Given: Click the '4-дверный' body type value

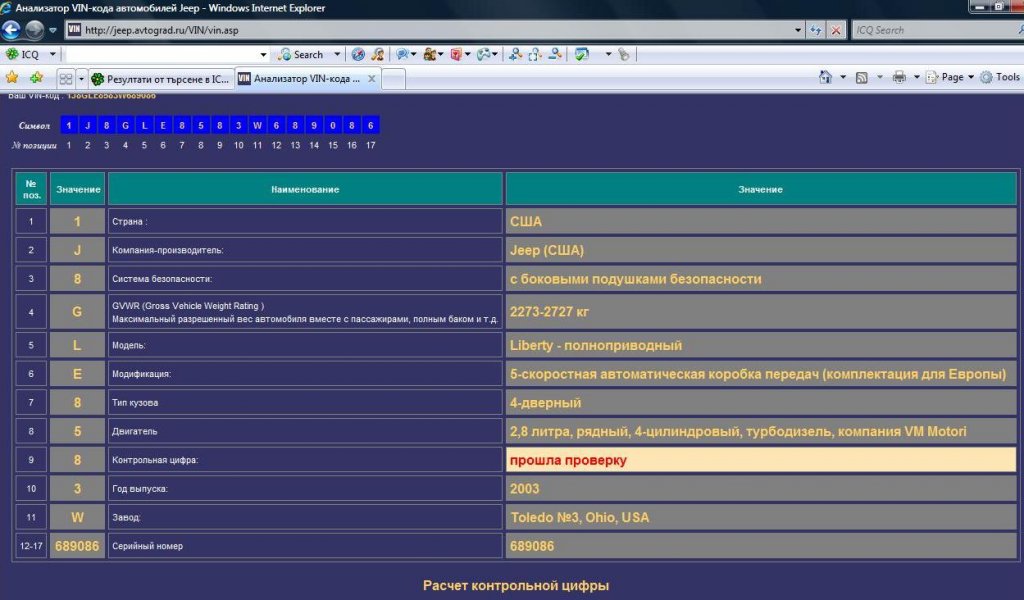Looking at the screenshot, I should coord(545,403).
